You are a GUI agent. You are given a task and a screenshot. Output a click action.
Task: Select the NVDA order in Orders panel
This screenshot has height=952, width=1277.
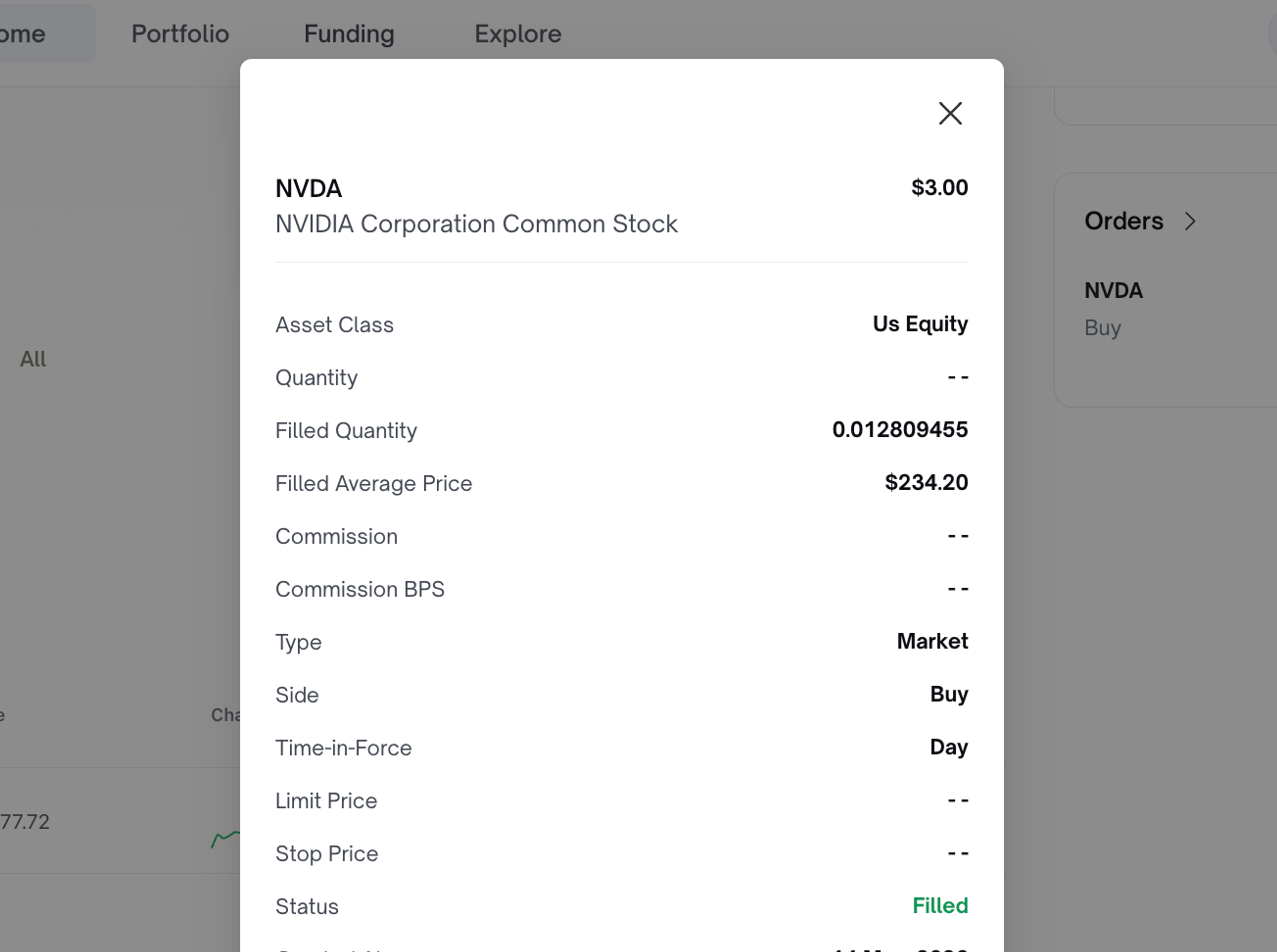pyautogui.click(x=1113, y=290)
